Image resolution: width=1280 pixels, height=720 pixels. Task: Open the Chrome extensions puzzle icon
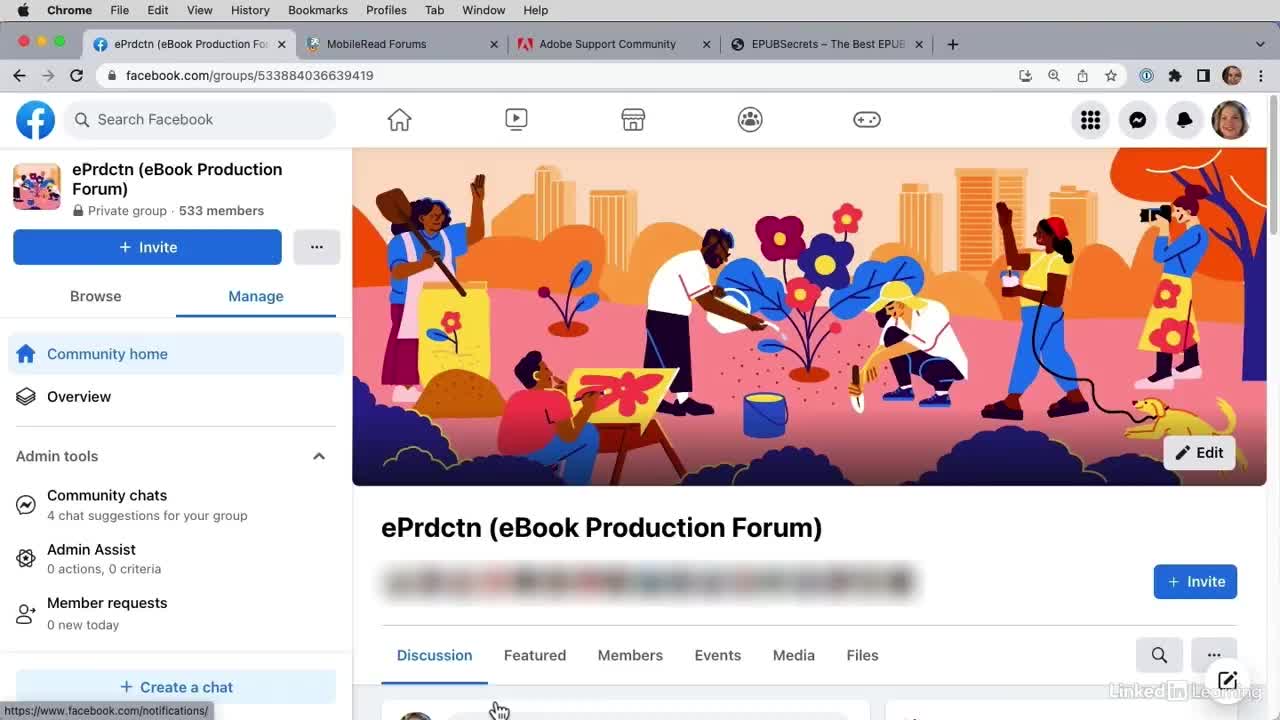(x=1175, y=76)
